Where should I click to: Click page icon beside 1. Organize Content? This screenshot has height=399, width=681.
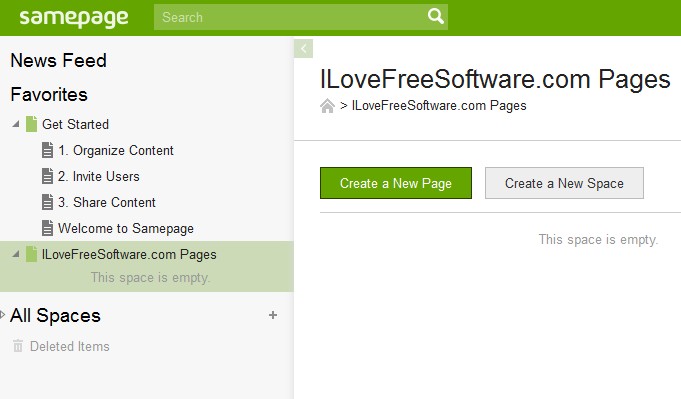tap(47, 150)
